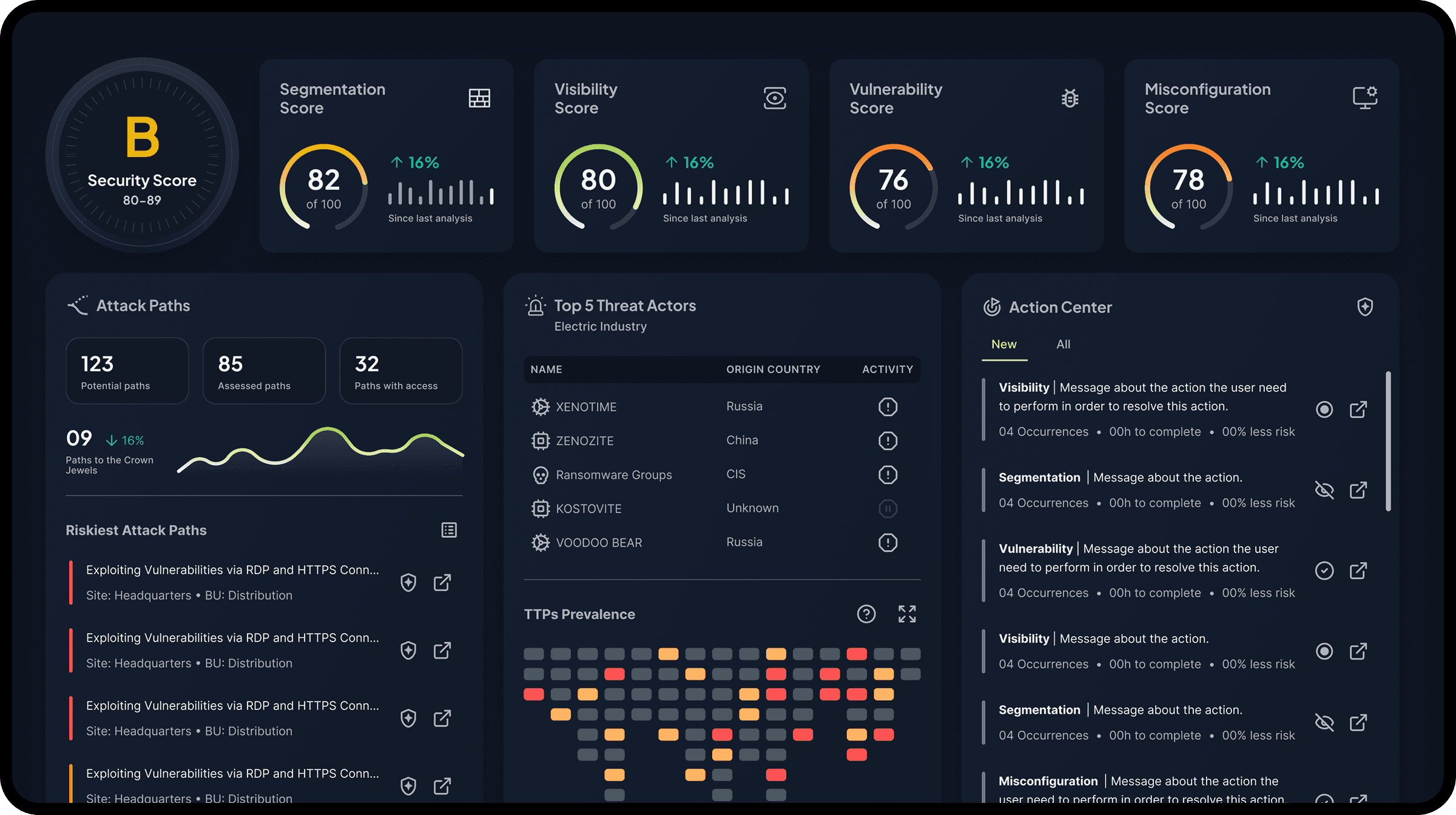
Task: Select the radio circle on first Visibility action
Action: point(1324,409)
